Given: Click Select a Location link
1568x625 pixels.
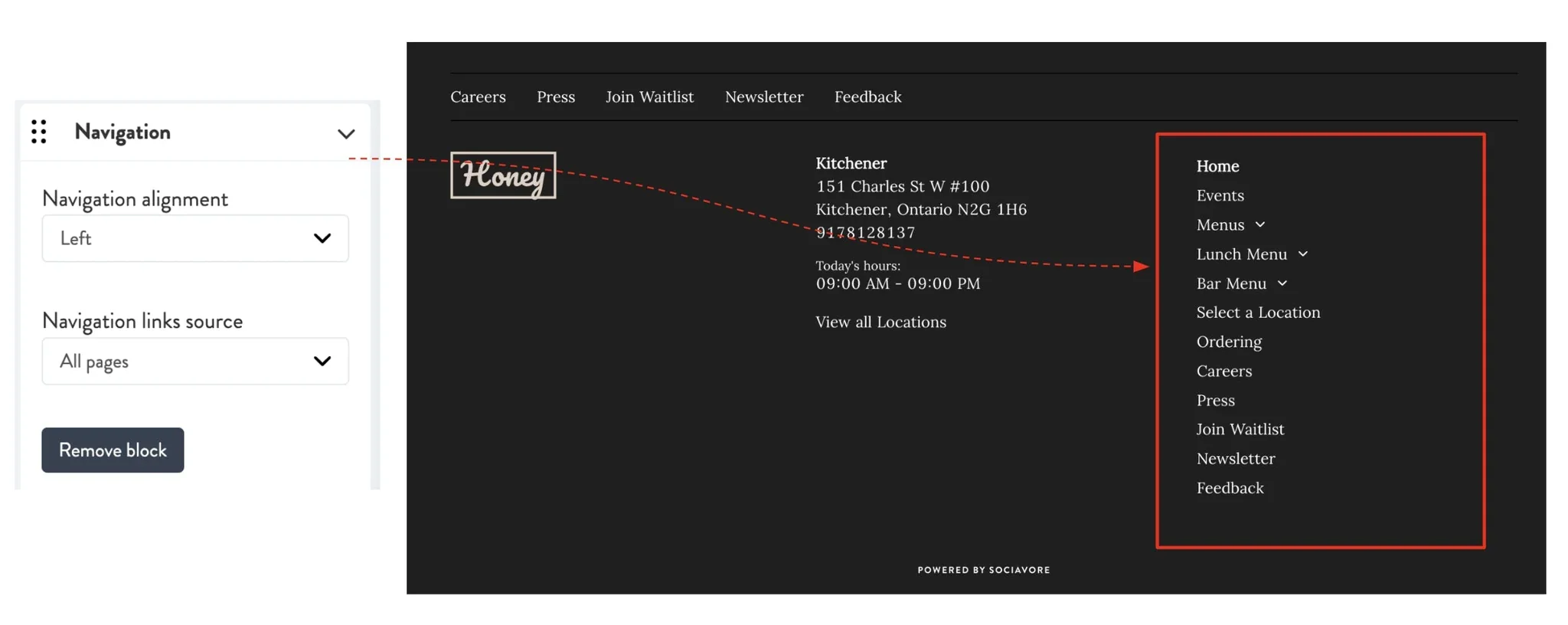Looking at the screenshot, I should pyautogui.click(x=1259, y=312).
